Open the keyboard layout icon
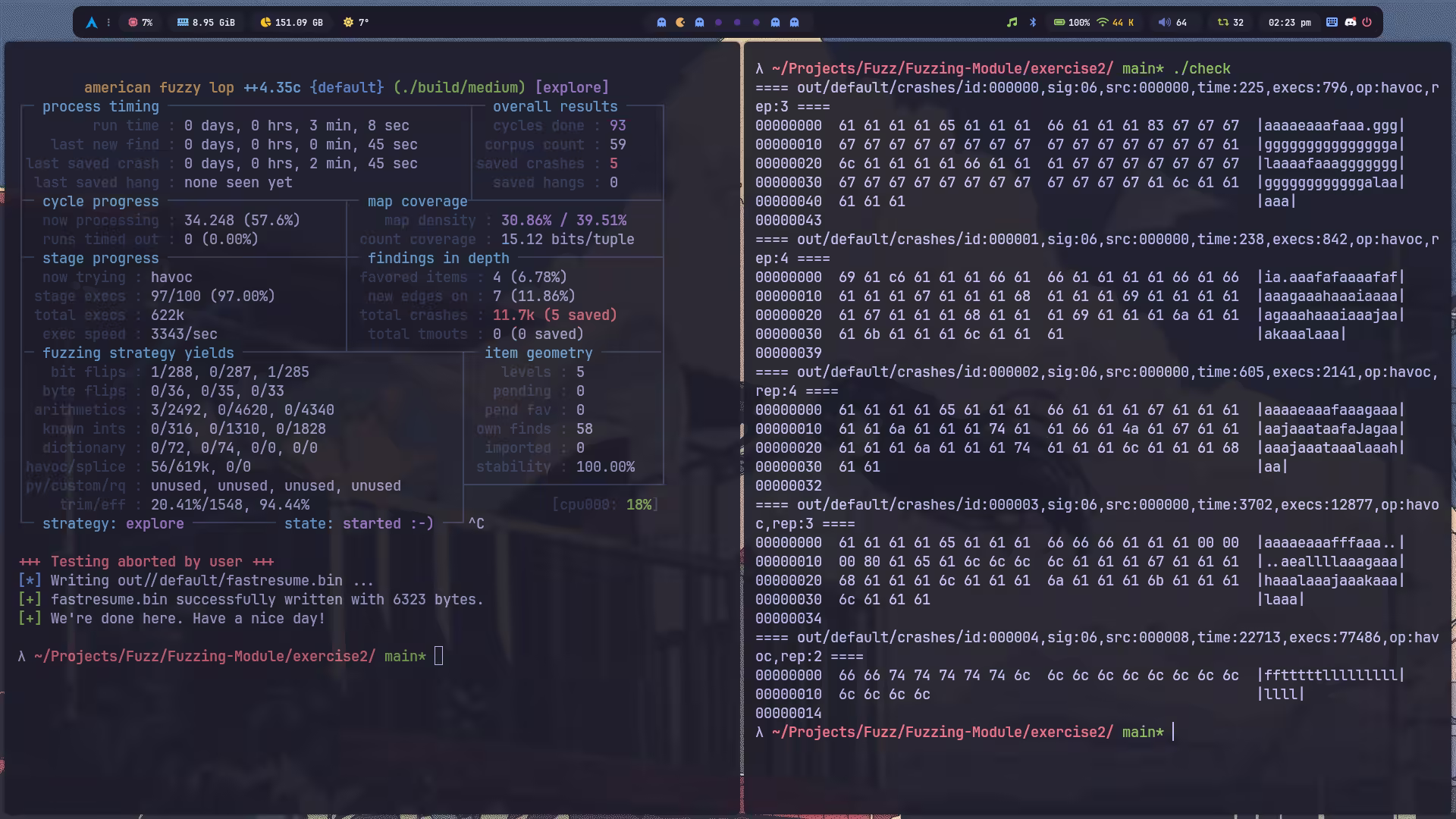 (x=1332, y=23)
